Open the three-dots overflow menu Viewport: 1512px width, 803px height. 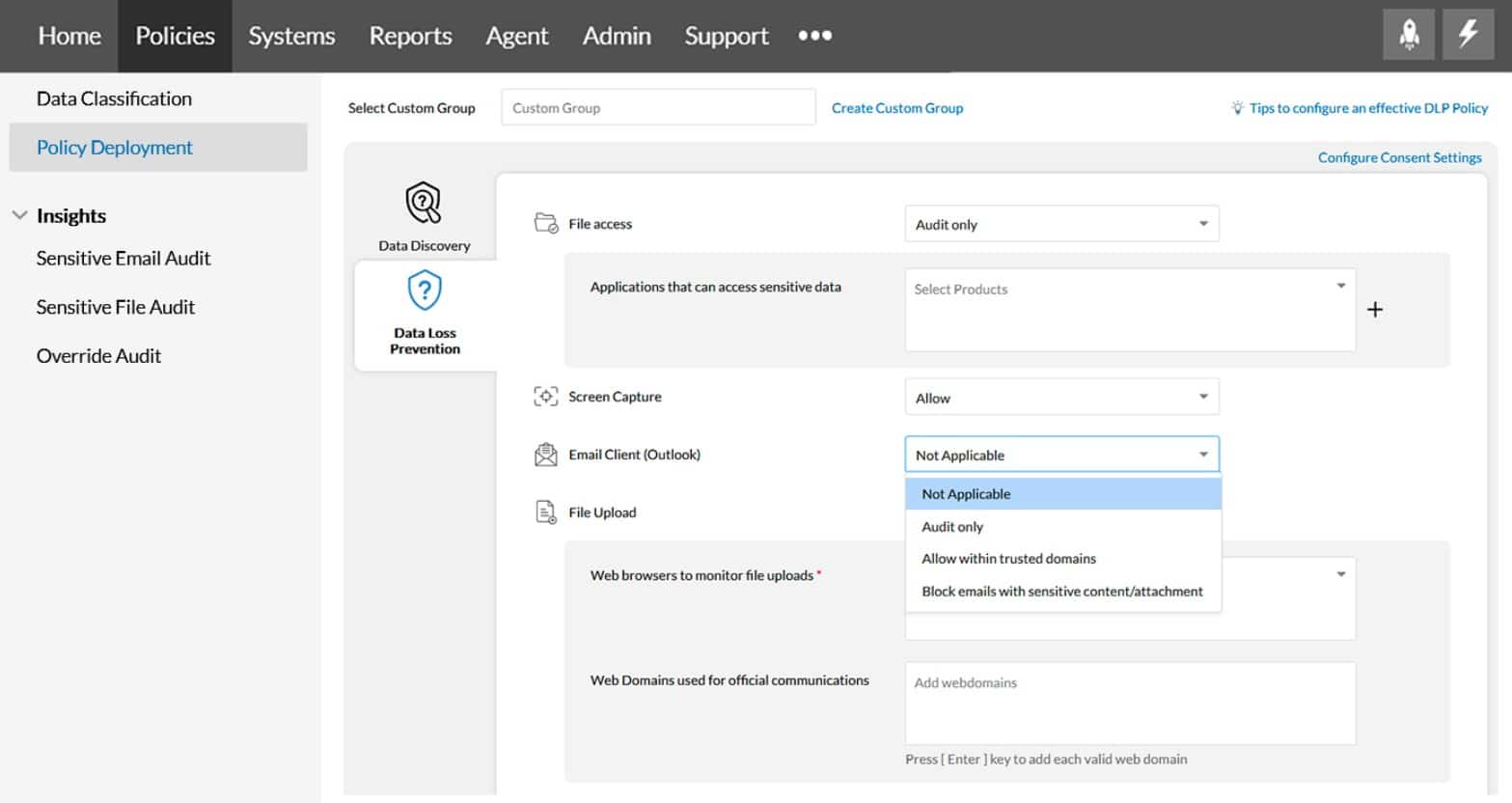[814, 36]
